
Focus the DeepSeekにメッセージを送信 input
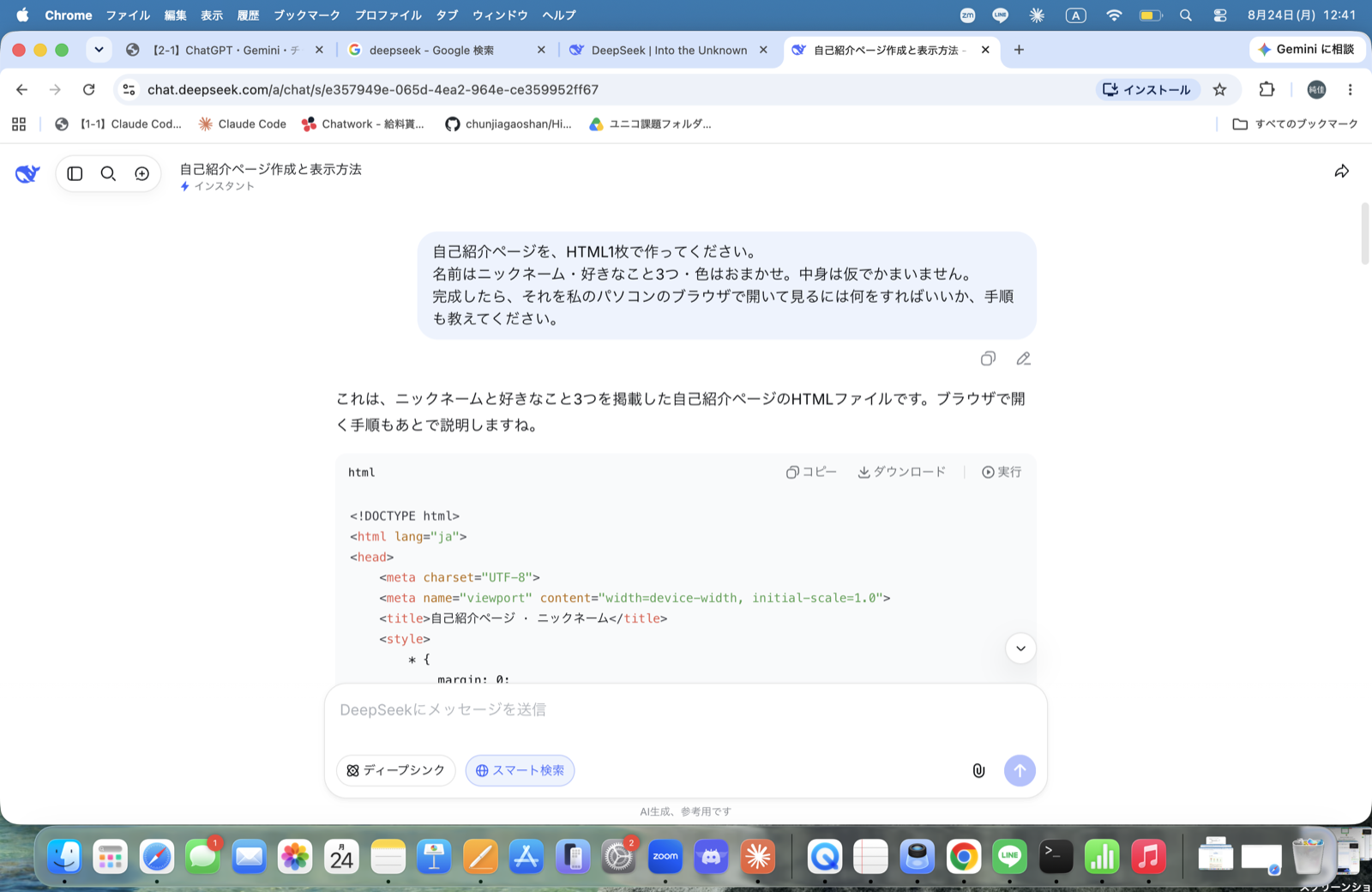tap(685, 710)
